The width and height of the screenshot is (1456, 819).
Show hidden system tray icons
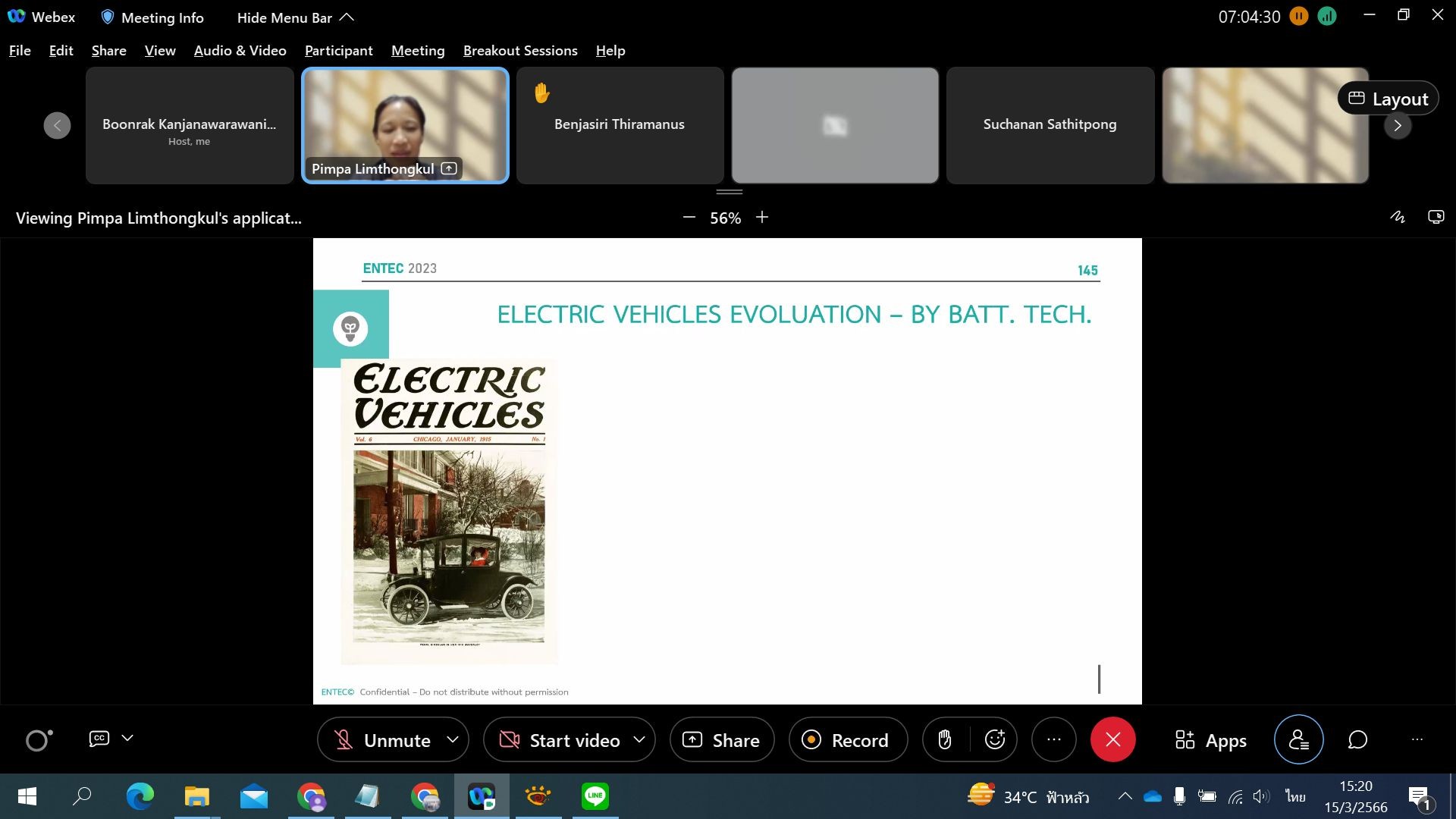tap(1125, 796)
